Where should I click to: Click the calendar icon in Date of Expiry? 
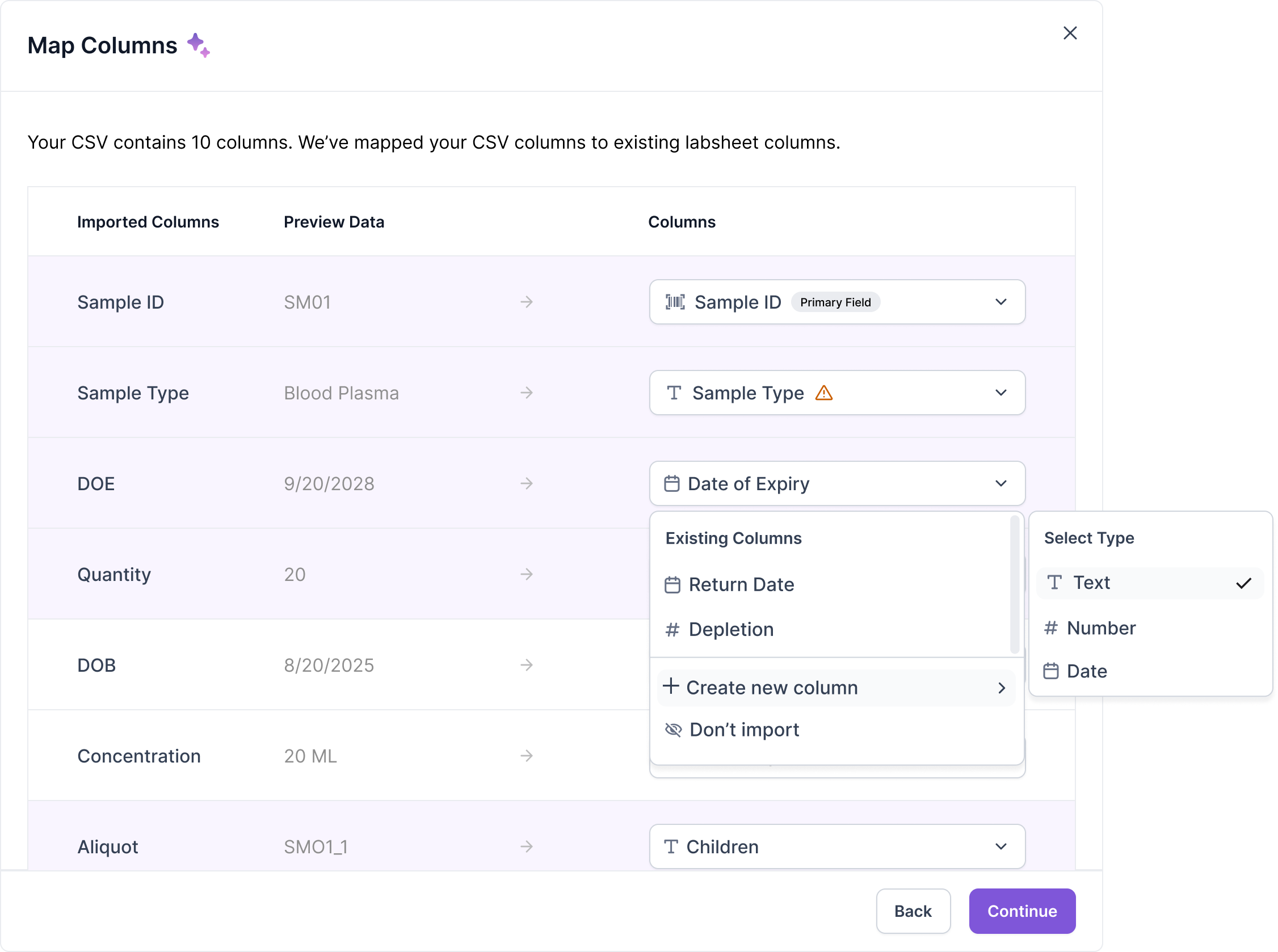(671, 483)
